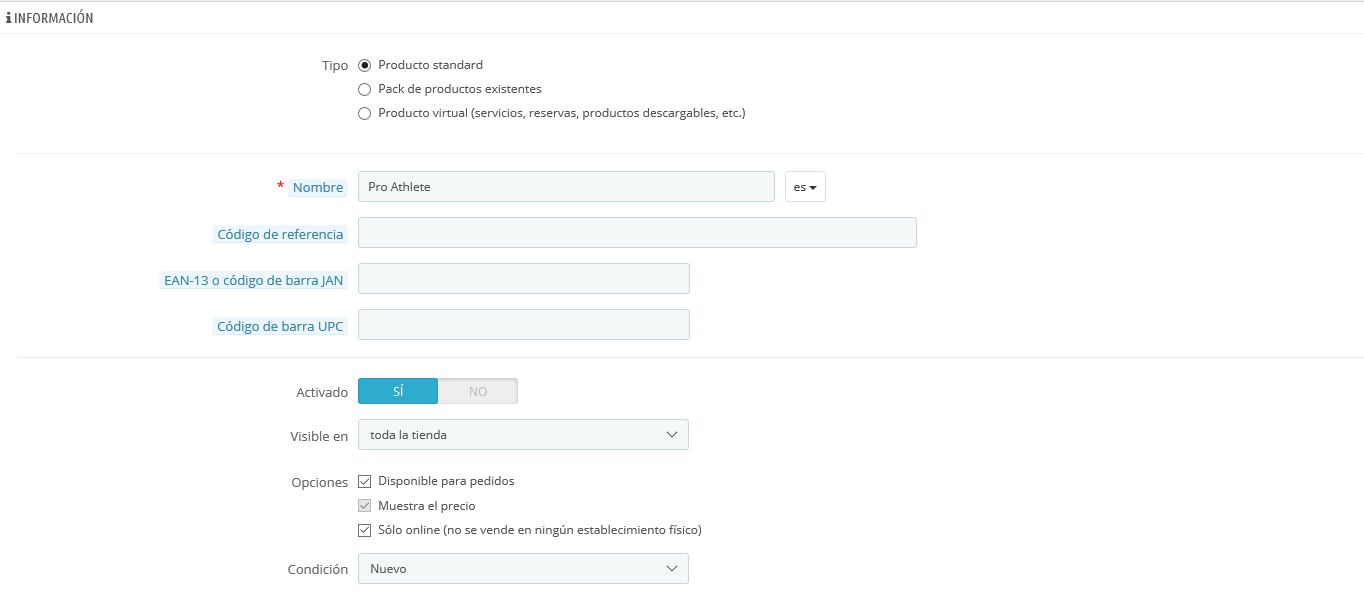Uncheck the Sólo online checkbox

click(365, 530)
